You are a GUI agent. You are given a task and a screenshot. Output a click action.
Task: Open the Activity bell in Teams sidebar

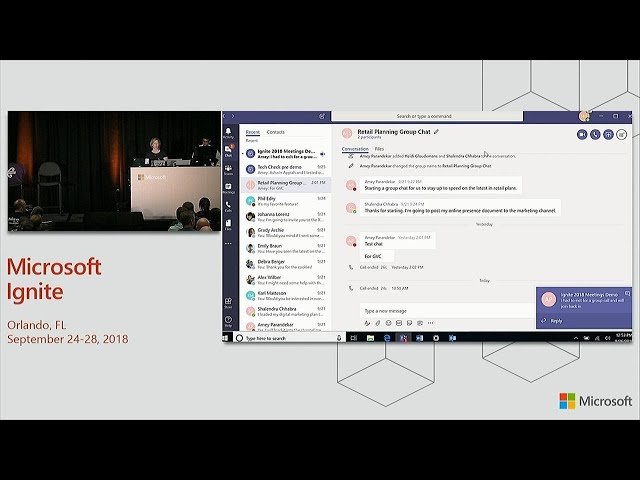[228, 132]
